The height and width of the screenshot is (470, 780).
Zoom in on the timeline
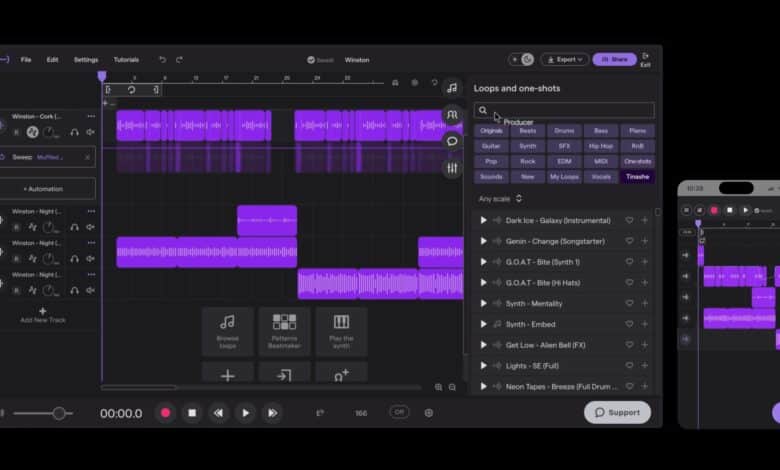point(438,387)
